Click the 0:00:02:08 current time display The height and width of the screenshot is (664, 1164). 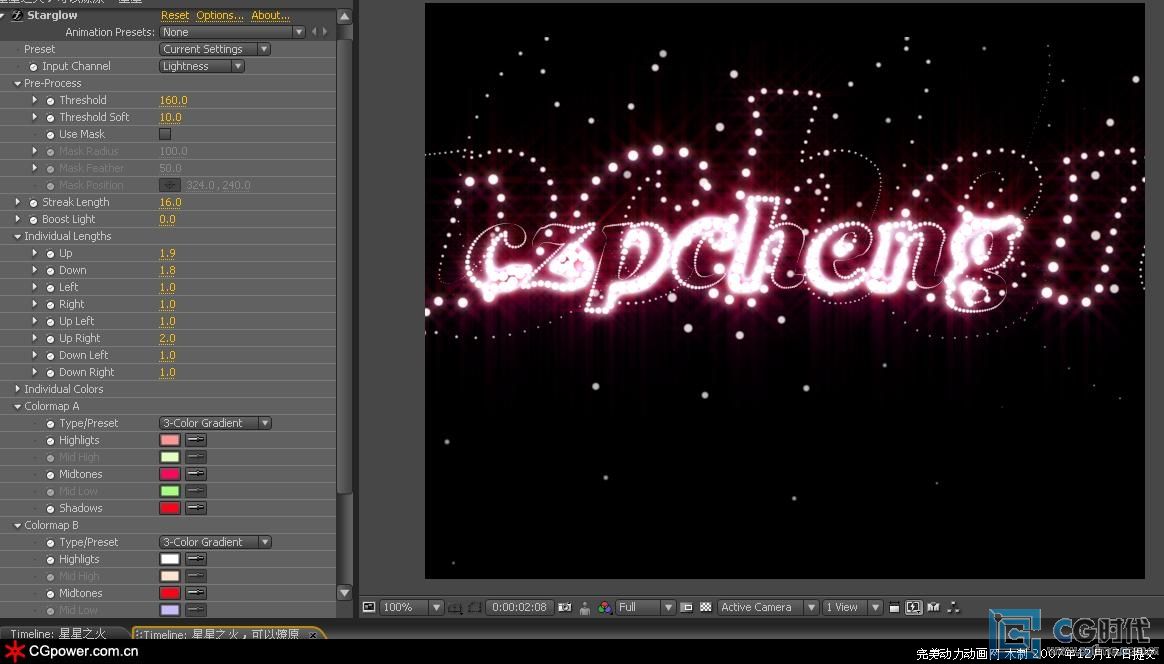pos(520,607)
